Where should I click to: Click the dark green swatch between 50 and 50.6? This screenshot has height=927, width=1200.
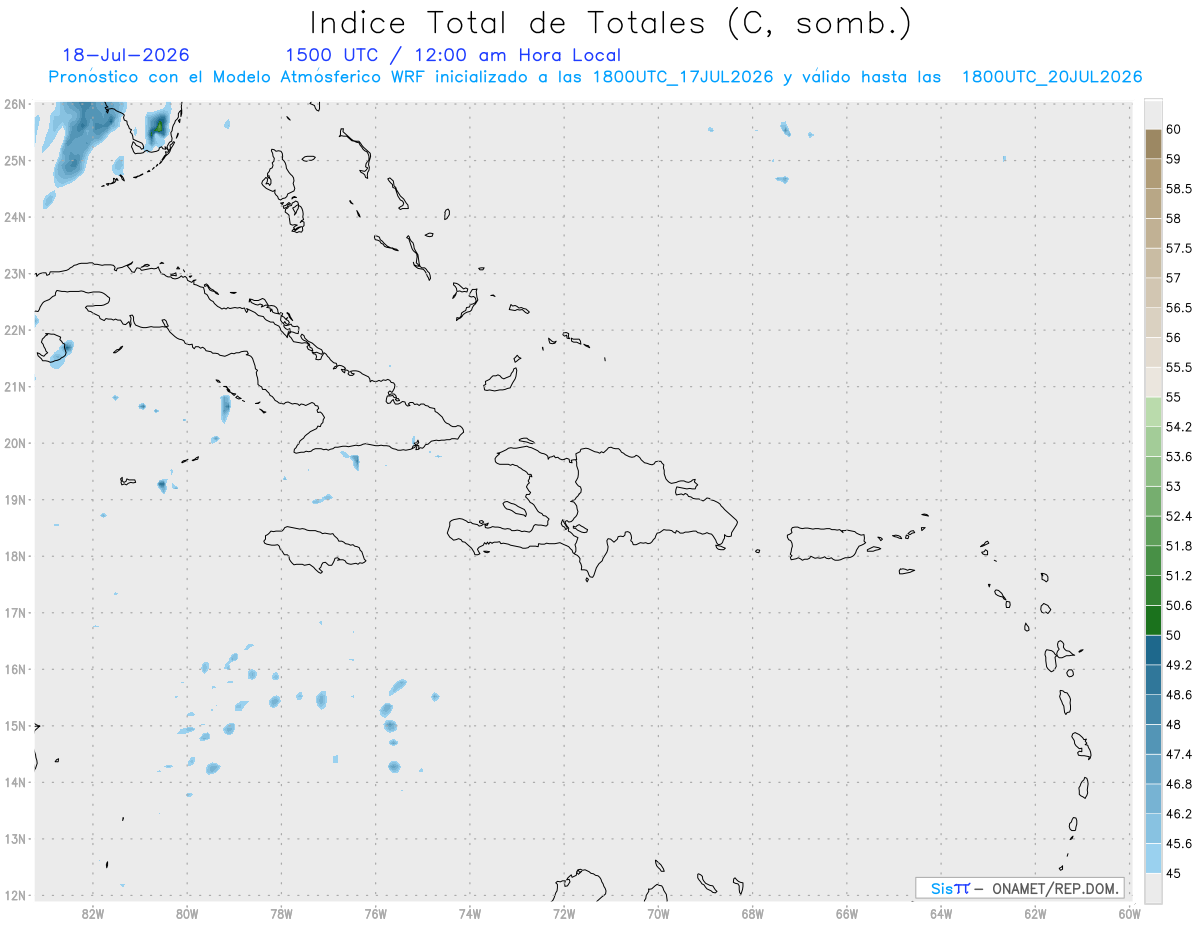coord(1153,620)
